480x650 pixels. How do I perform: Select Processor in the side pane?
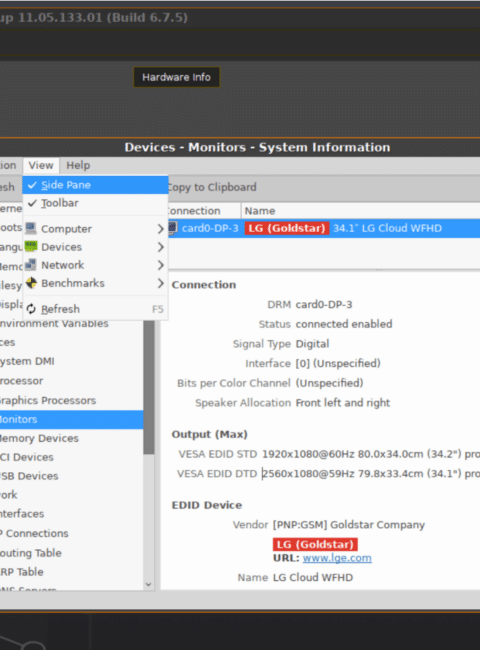pos(71,381)
